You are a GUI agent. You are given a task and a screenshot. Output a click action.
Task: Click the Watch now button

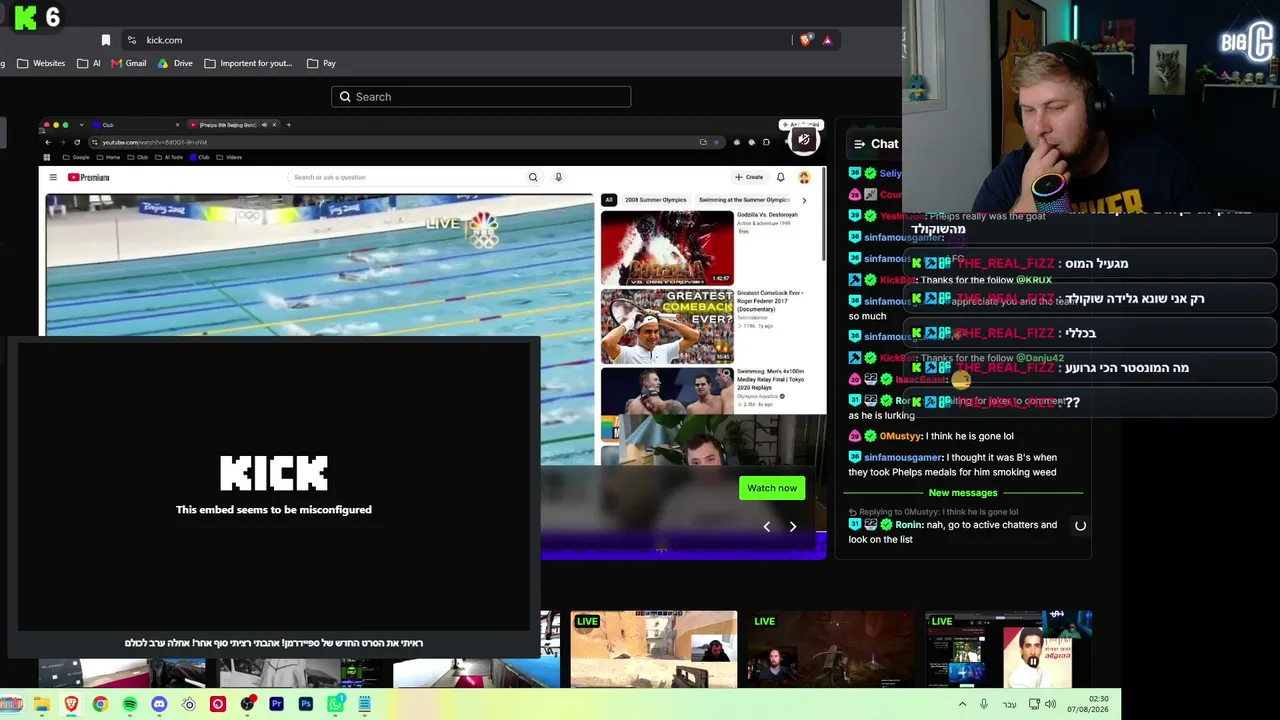[x=772, y=488]
